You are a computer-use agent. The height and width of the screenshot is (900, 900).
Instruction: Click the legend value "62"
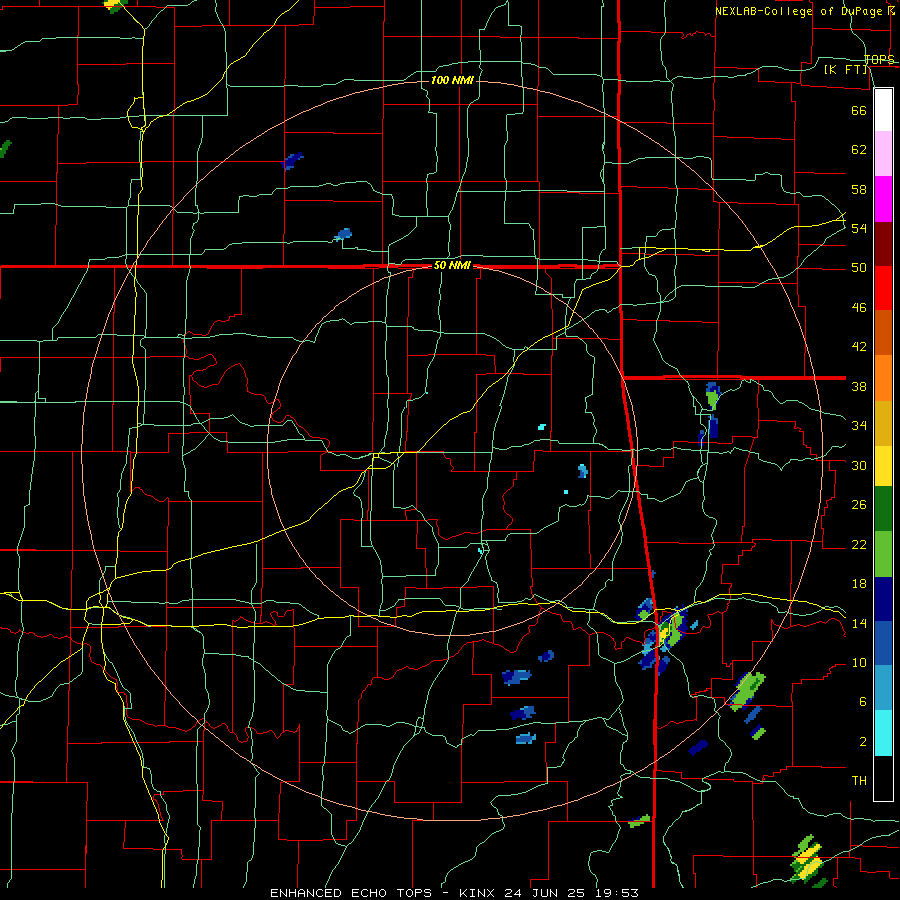point(859,150)
